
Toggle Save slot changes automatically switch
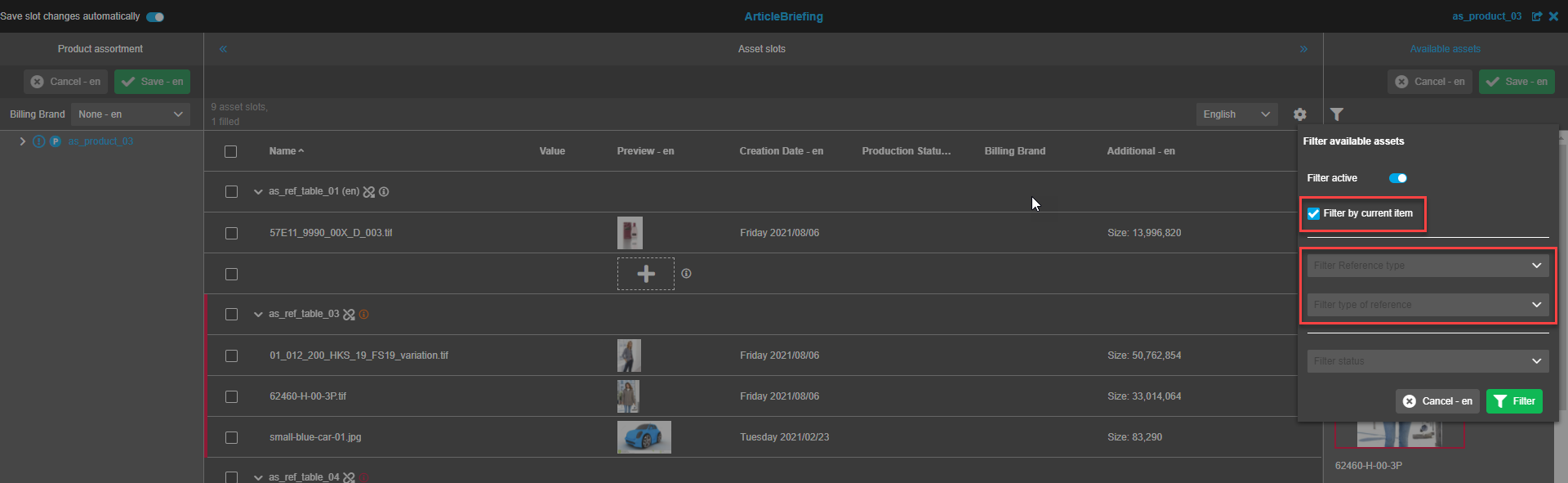pyautogui.click(x=155, y=16)
